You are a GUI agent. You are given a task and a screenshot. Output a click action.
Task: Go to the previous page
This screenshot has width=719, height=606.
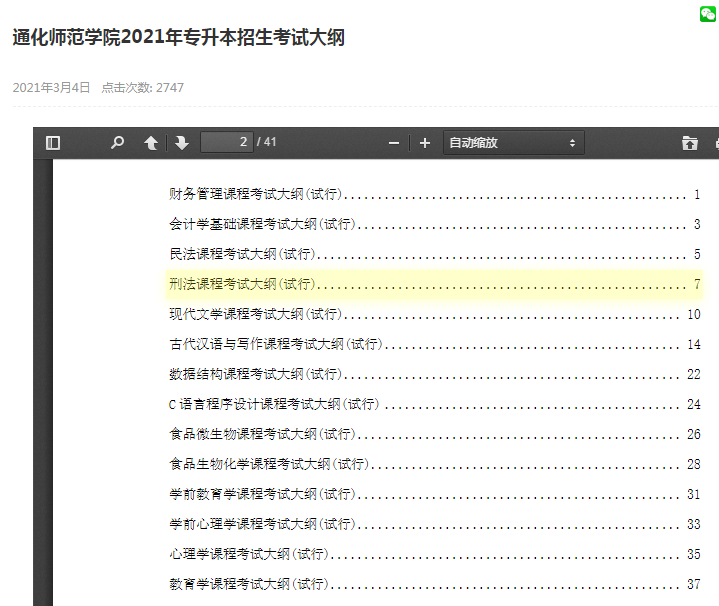(x=151, y=143)
